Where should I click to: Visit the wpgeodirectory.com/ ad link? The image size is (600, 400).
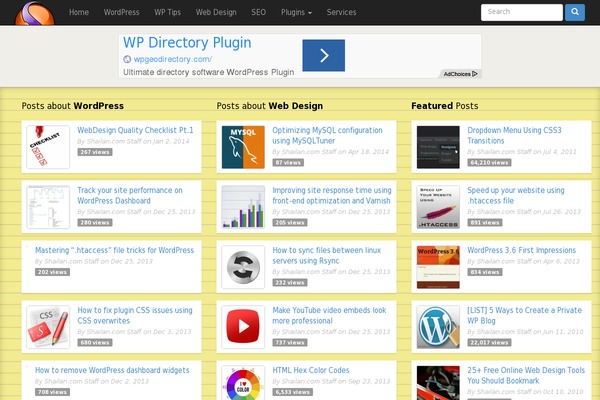click(173, 59)
